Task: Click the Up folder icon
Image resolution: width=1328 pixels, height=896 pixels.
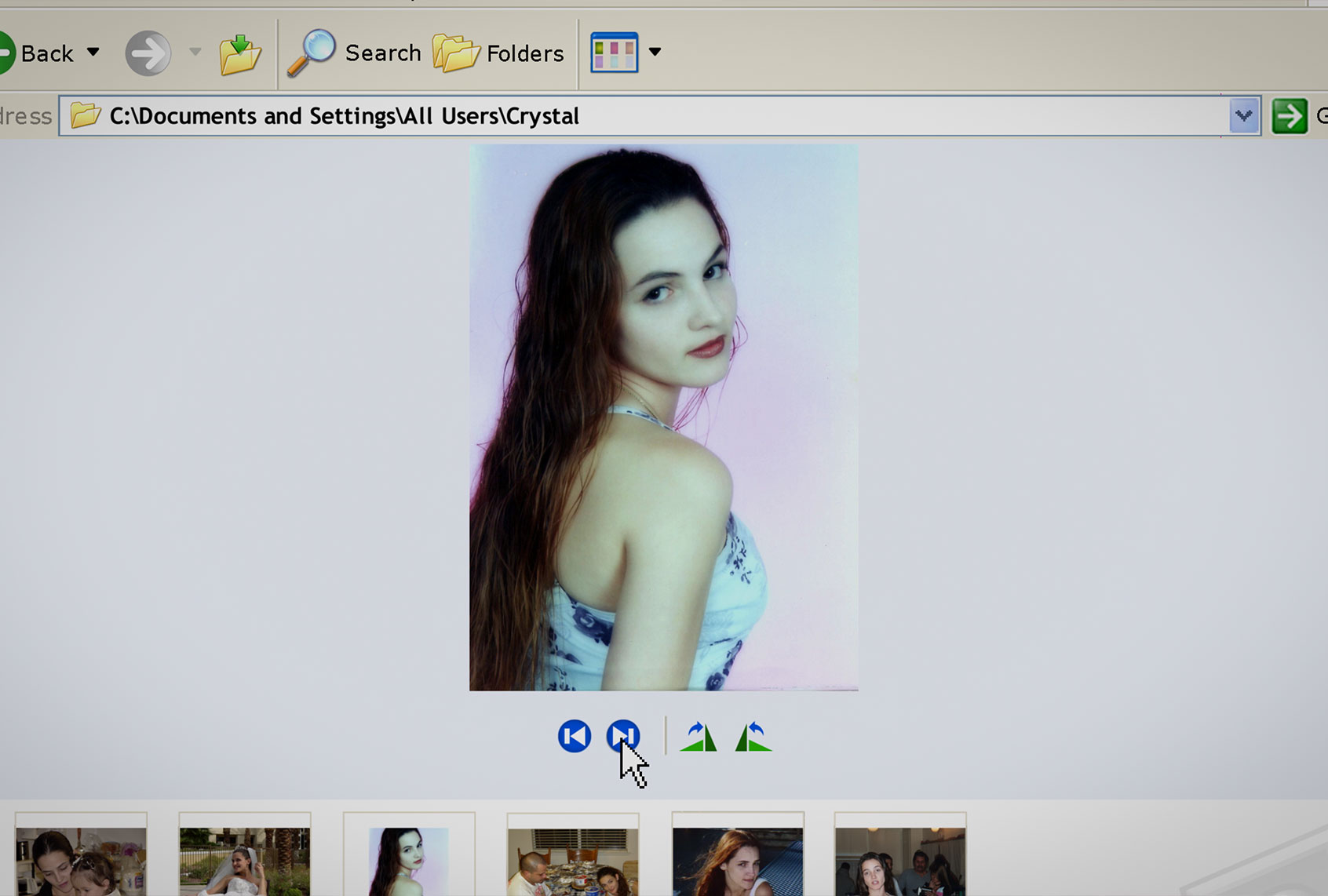Action: 239,54
